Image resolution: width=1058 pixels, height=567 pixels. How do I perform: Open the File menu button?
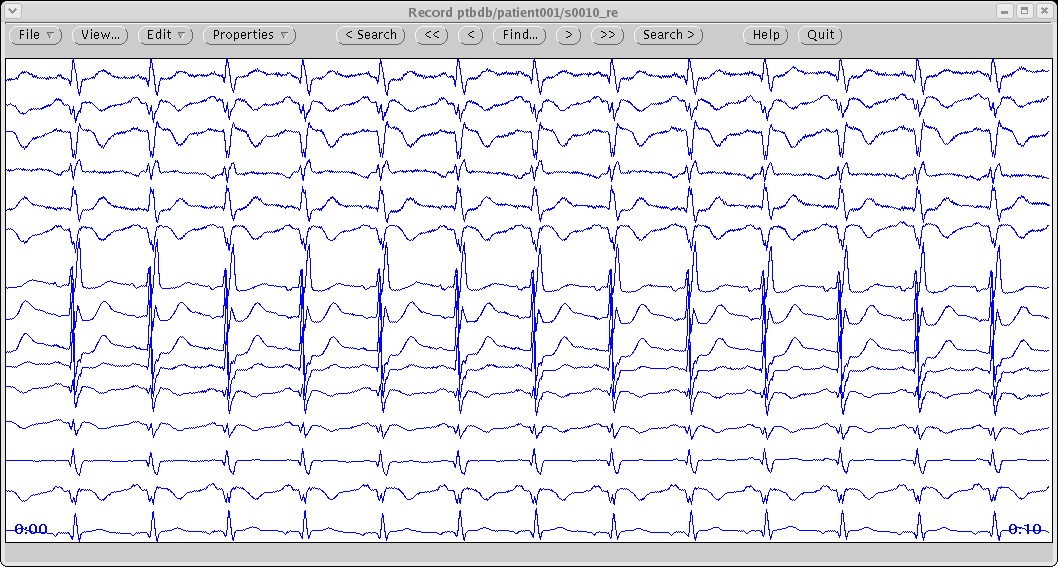(35, 35)
